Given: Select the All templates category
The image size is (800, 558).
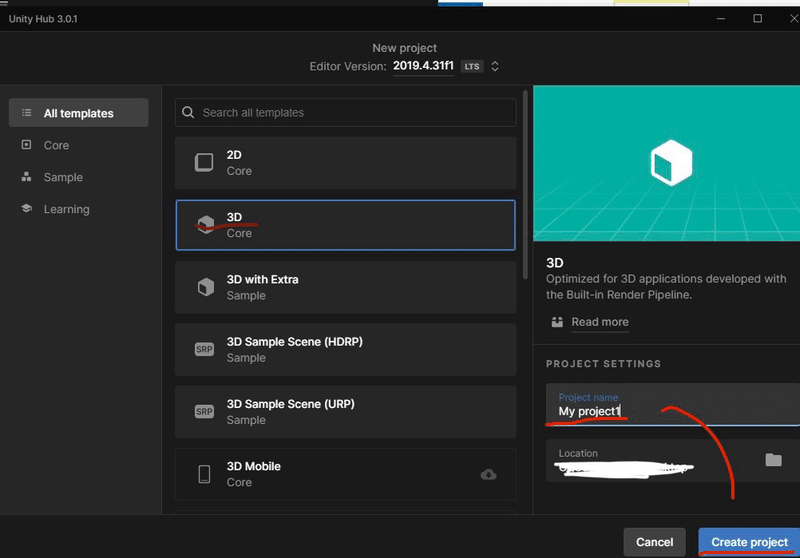Looking at the screenshot, I should pos(79,113).
